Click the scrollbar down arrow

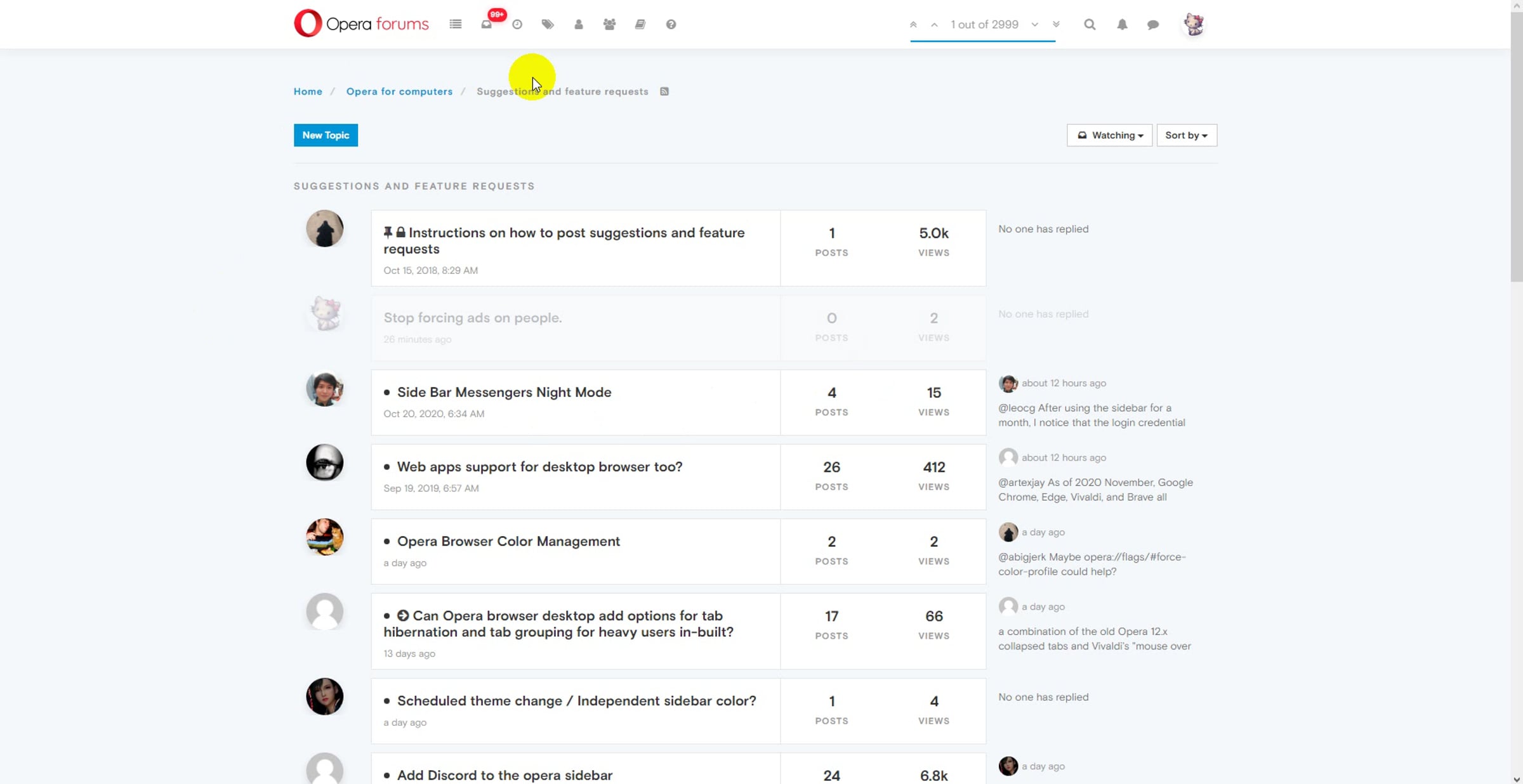click(1517, 779)
